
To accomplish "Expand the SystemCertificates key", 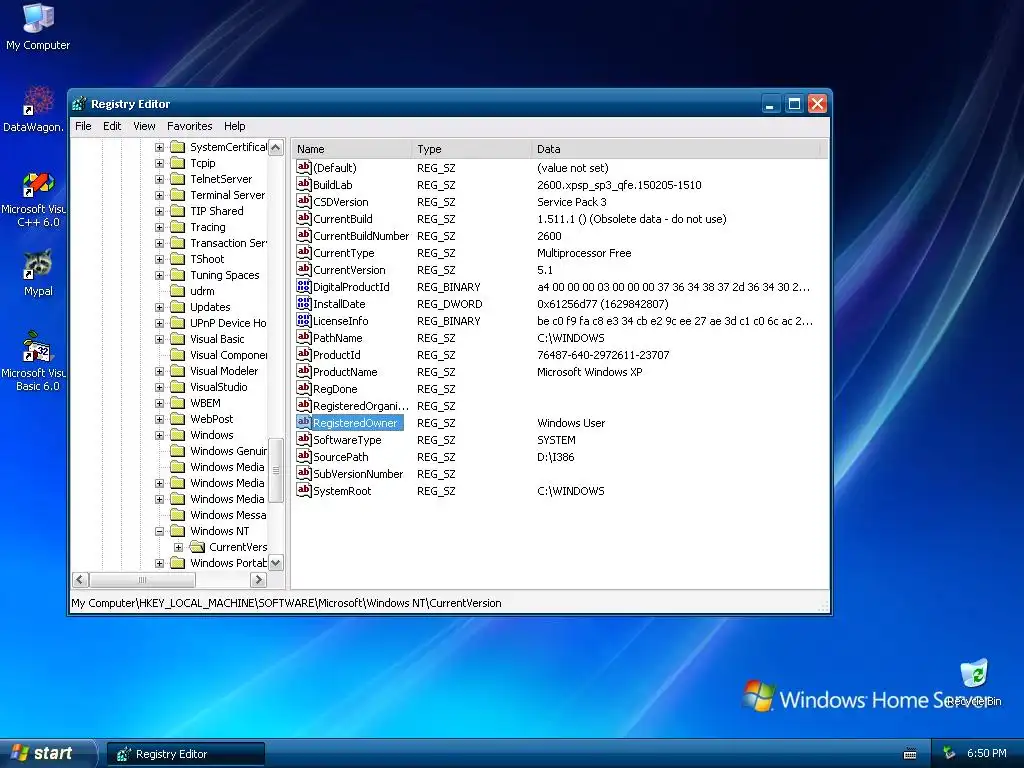I will click(x=159, y=147).
